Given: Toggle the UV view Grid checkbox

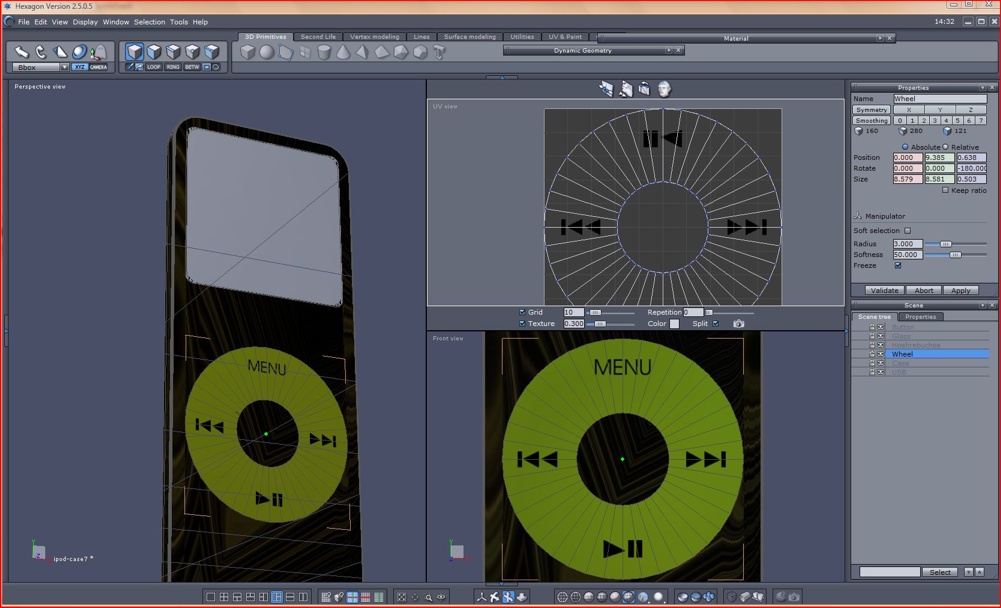Looking at the screenshot, I should 522,312.
